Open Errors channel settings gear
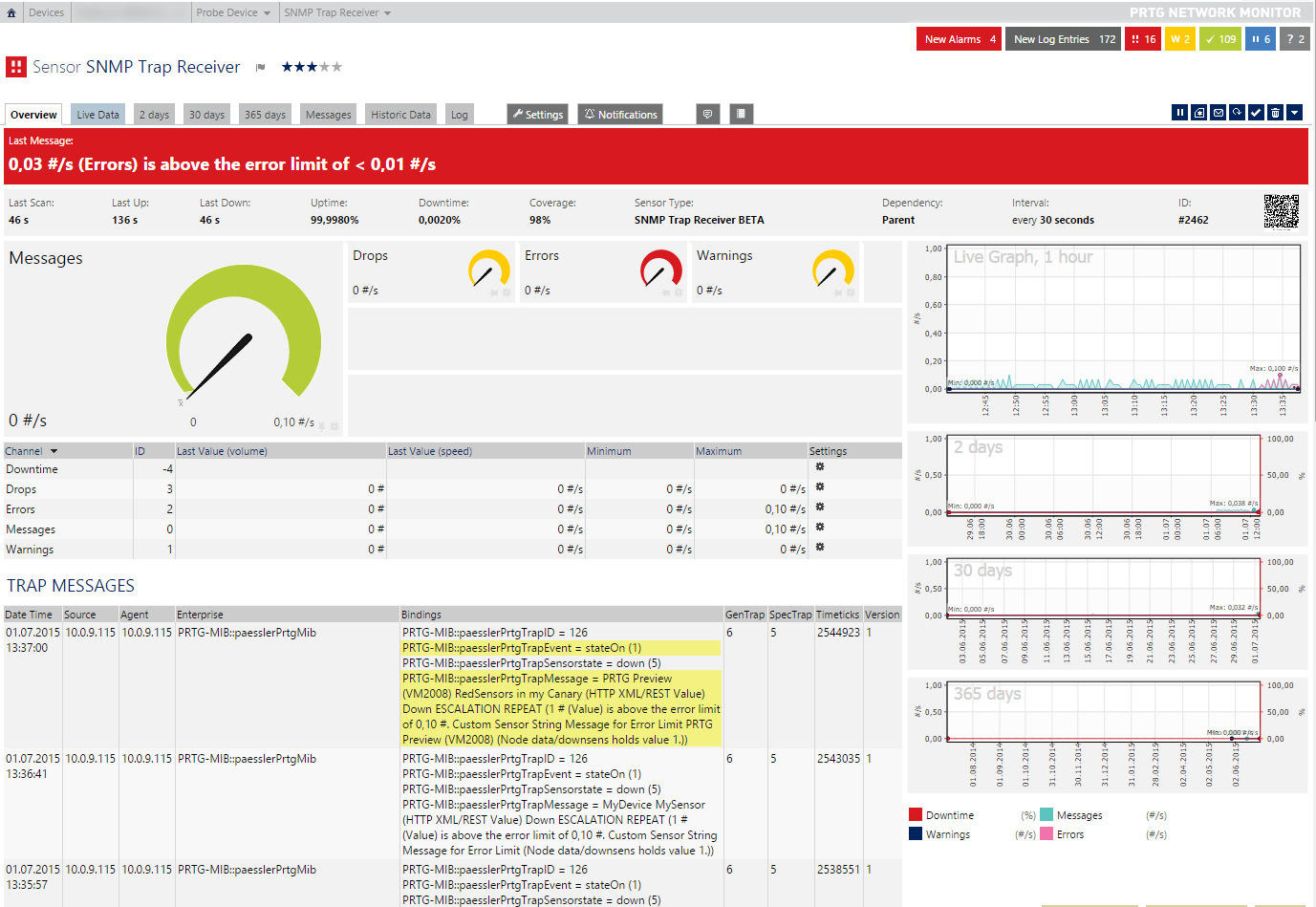The image size is (1316, 907). [820, 507]
